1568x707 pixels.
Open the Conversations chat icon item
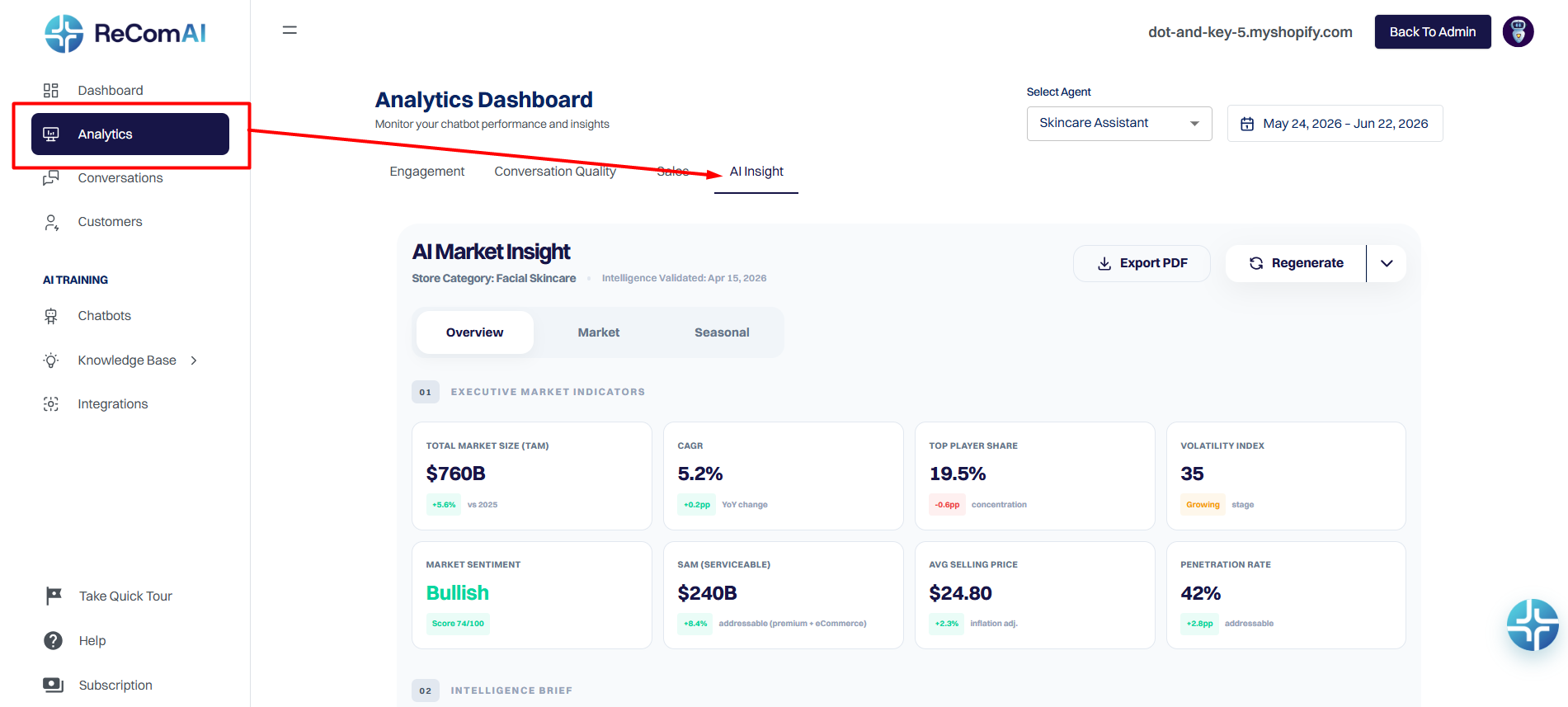coord(51,178)
